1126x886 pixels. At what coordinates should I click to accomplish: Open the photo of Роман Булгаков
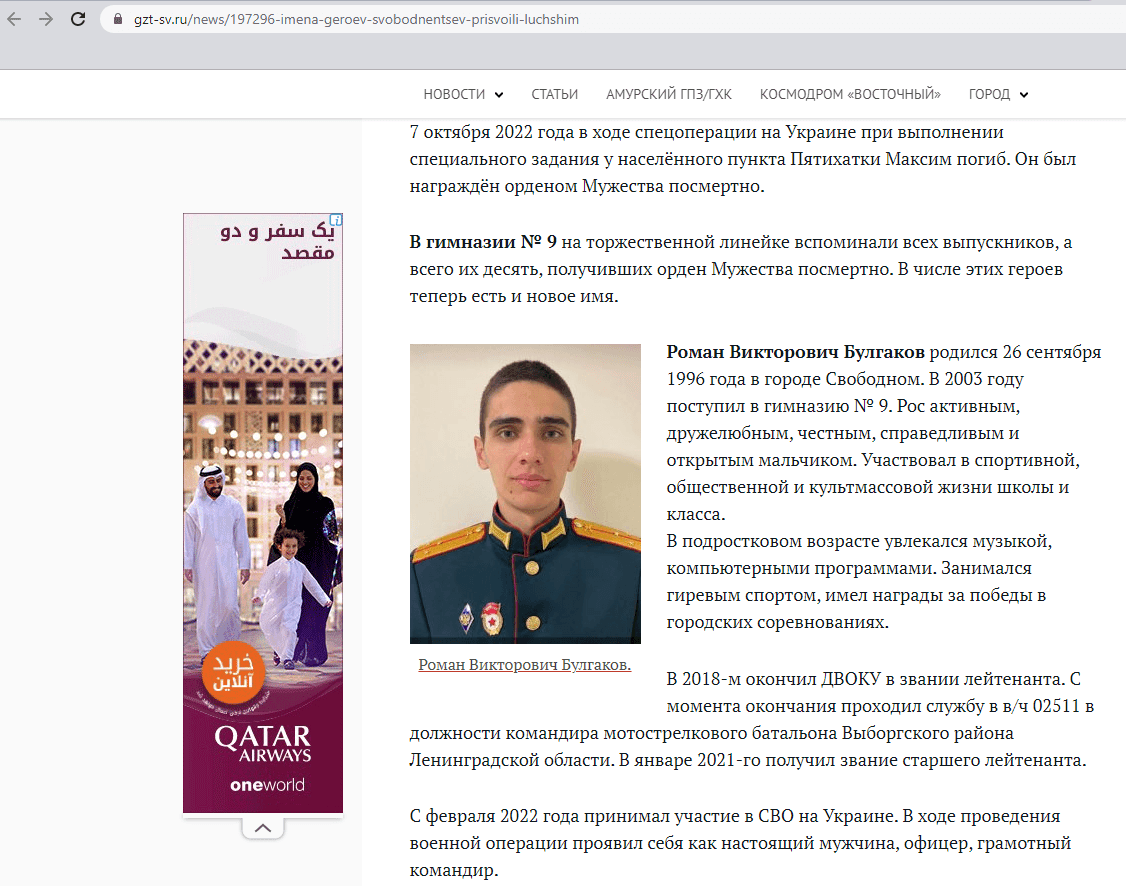click(x=525, y=493)
